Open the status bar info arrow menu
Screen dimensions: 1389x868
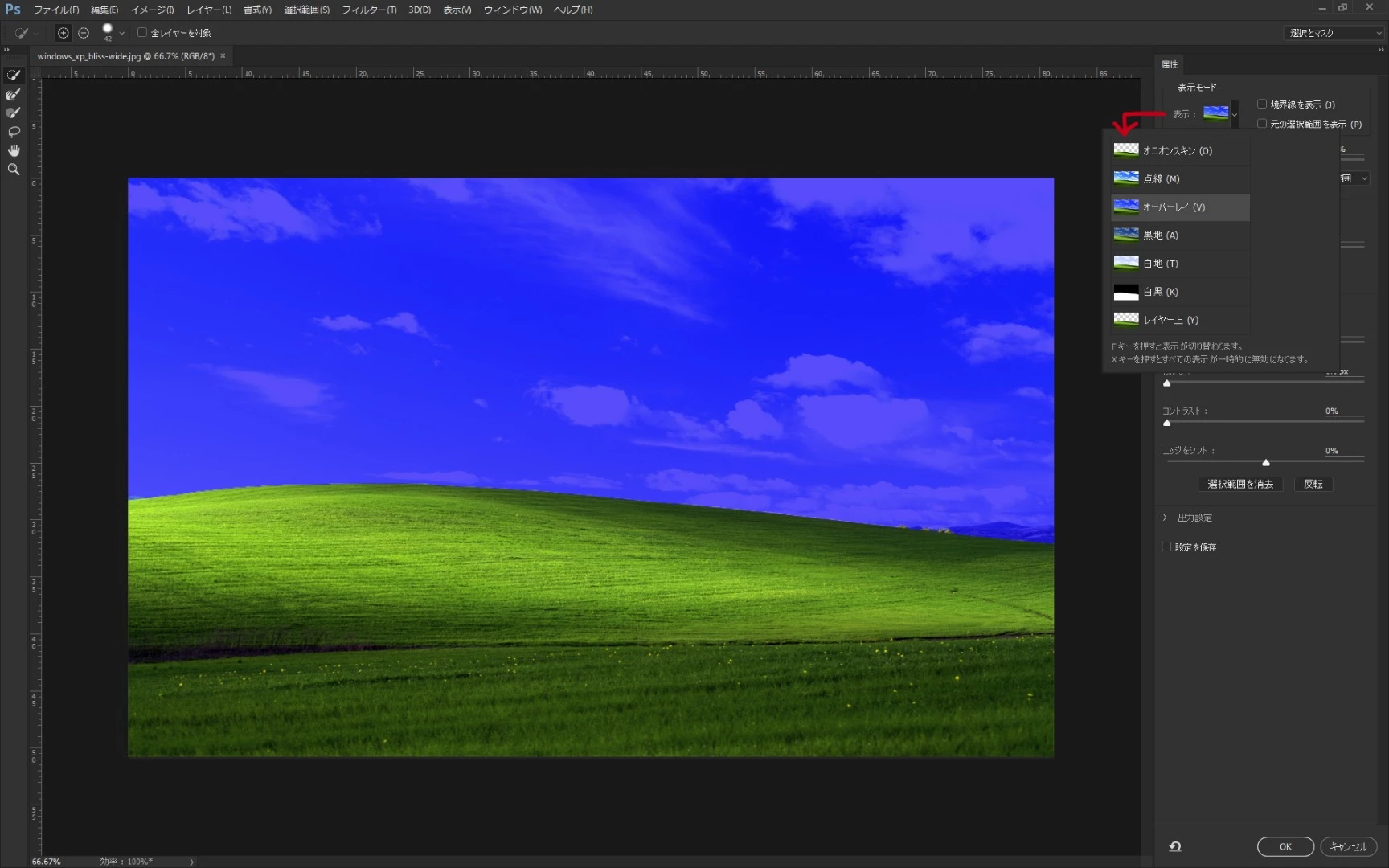(x=191, y=862)
